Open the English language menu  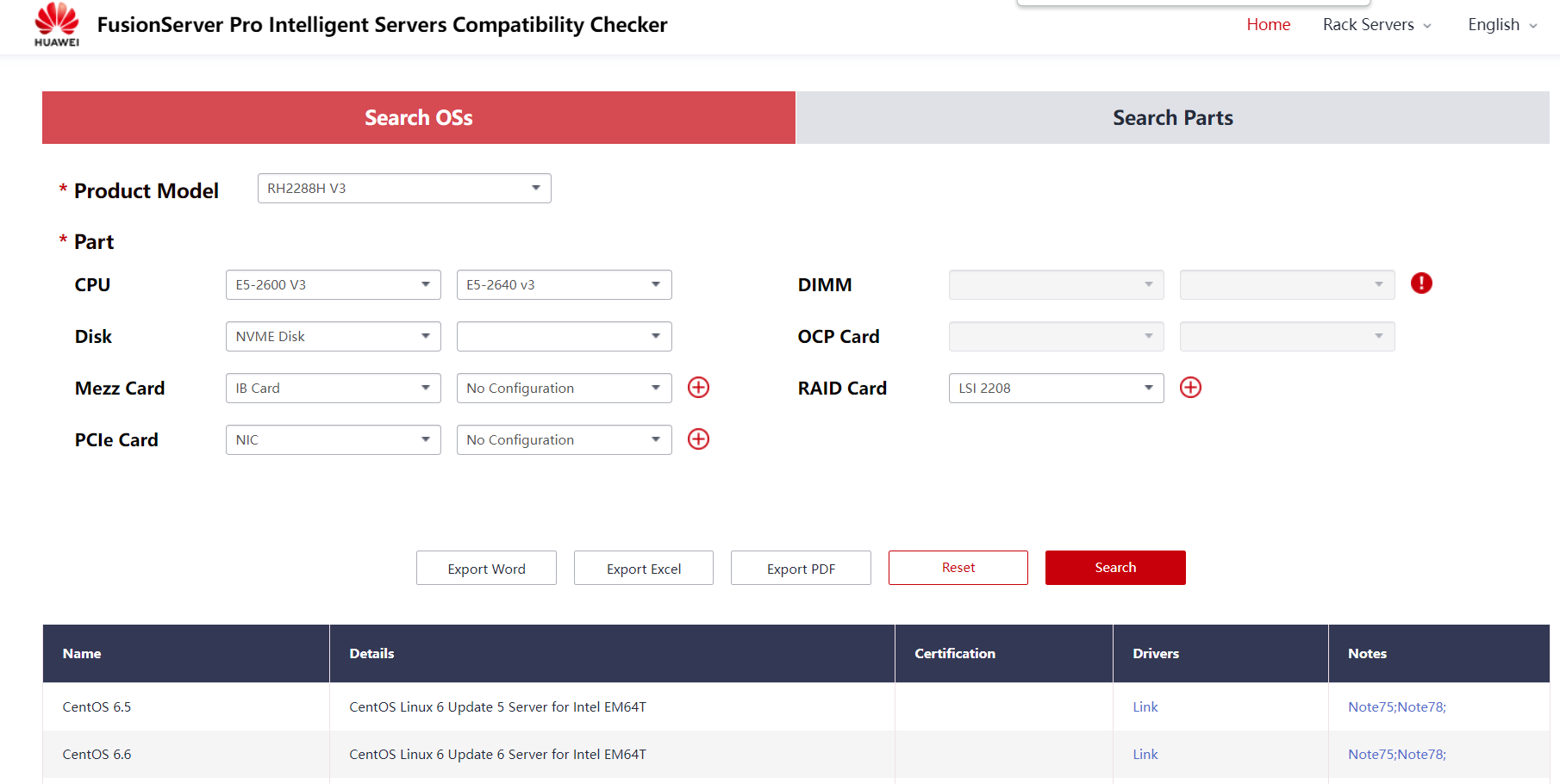pyautogui.click(x=1502, y=25)
